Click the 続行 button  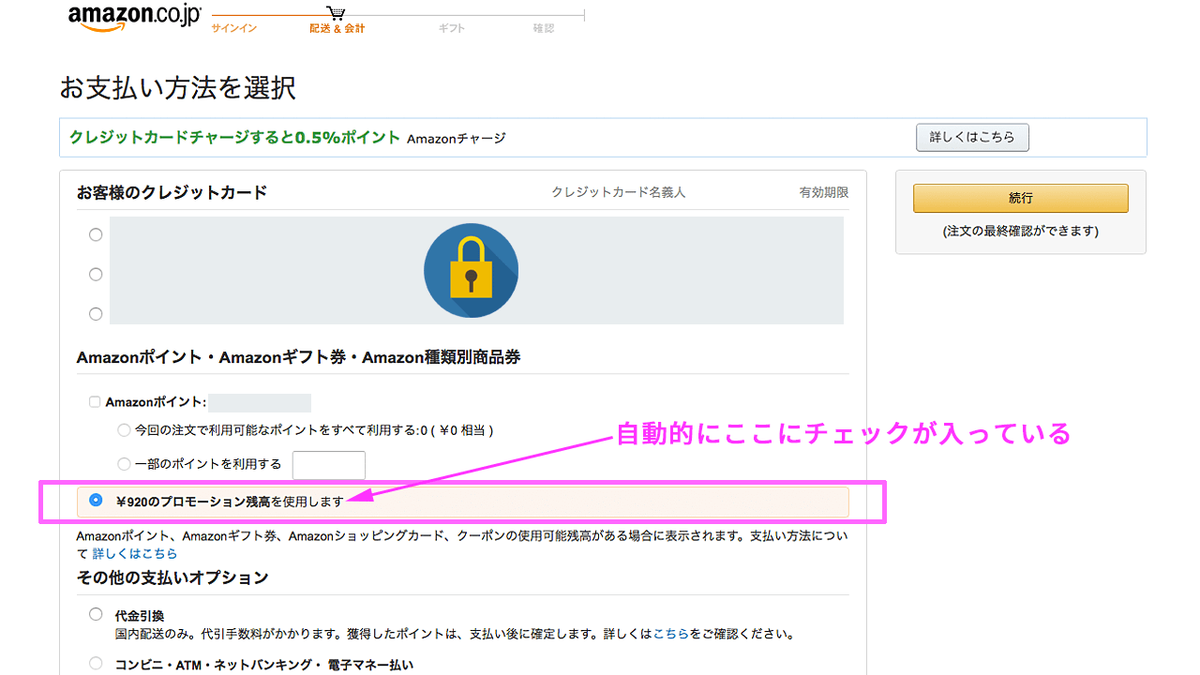tap(1020, 198)
